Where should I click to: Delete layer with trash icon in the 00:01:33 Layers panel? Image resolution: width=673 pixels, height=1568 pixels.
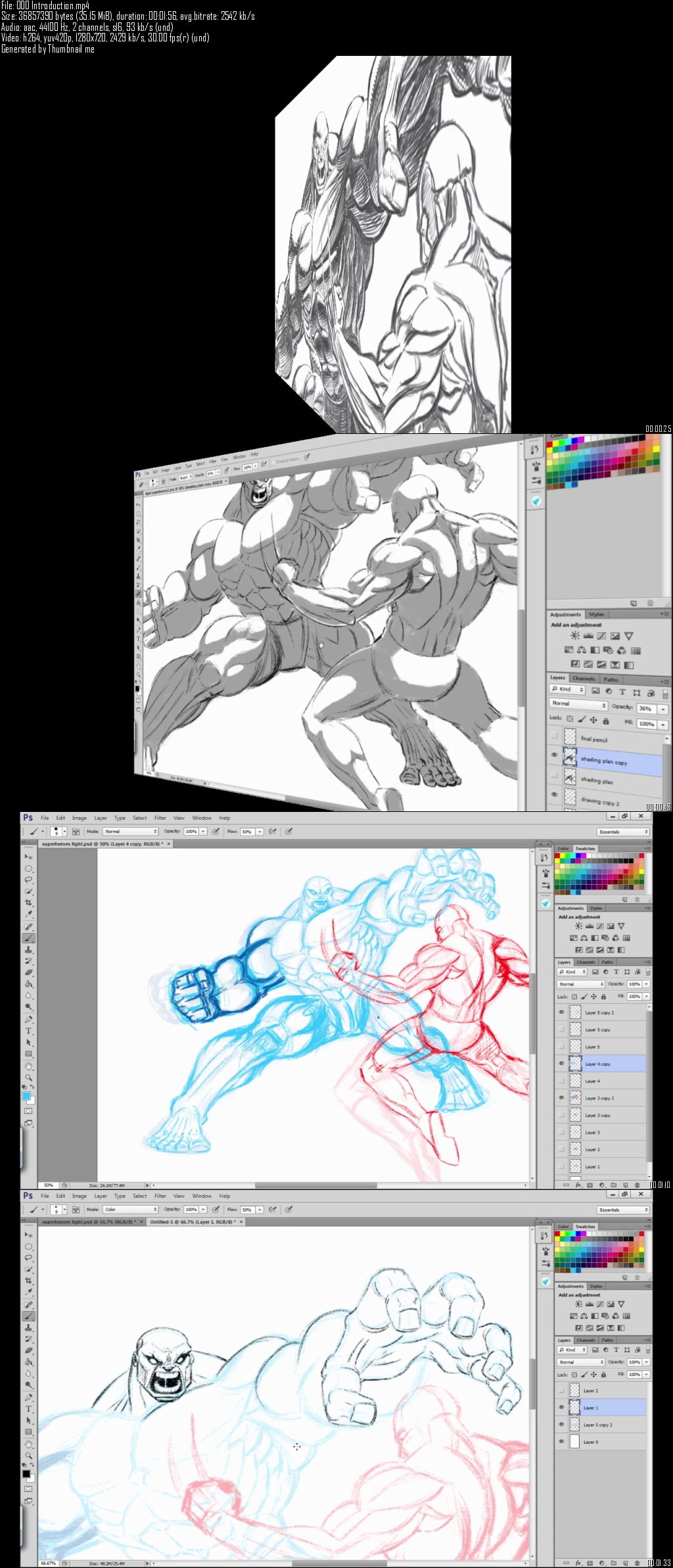[x=637, y=1563]
